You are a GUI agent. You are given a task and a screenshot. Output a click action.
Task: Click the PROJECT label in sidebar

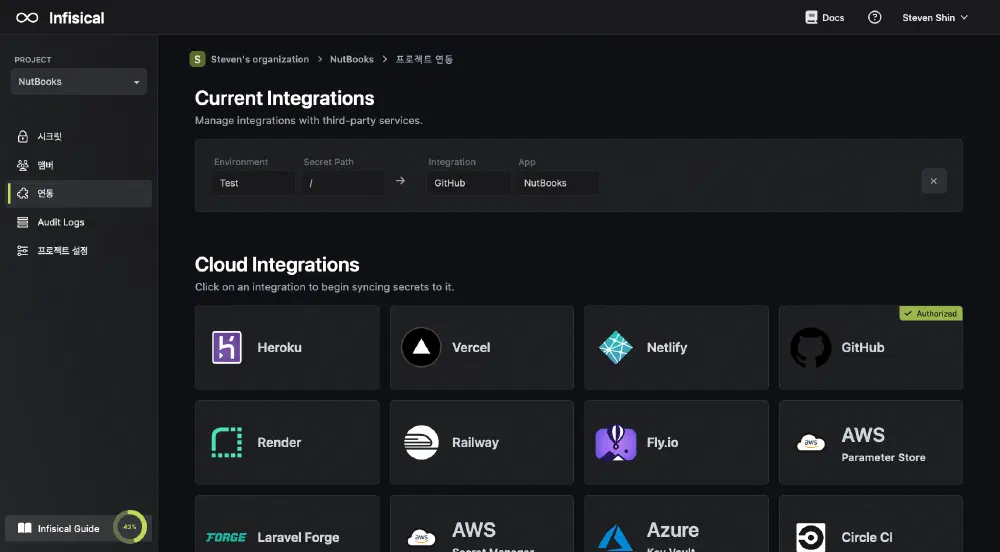(33, 60)
